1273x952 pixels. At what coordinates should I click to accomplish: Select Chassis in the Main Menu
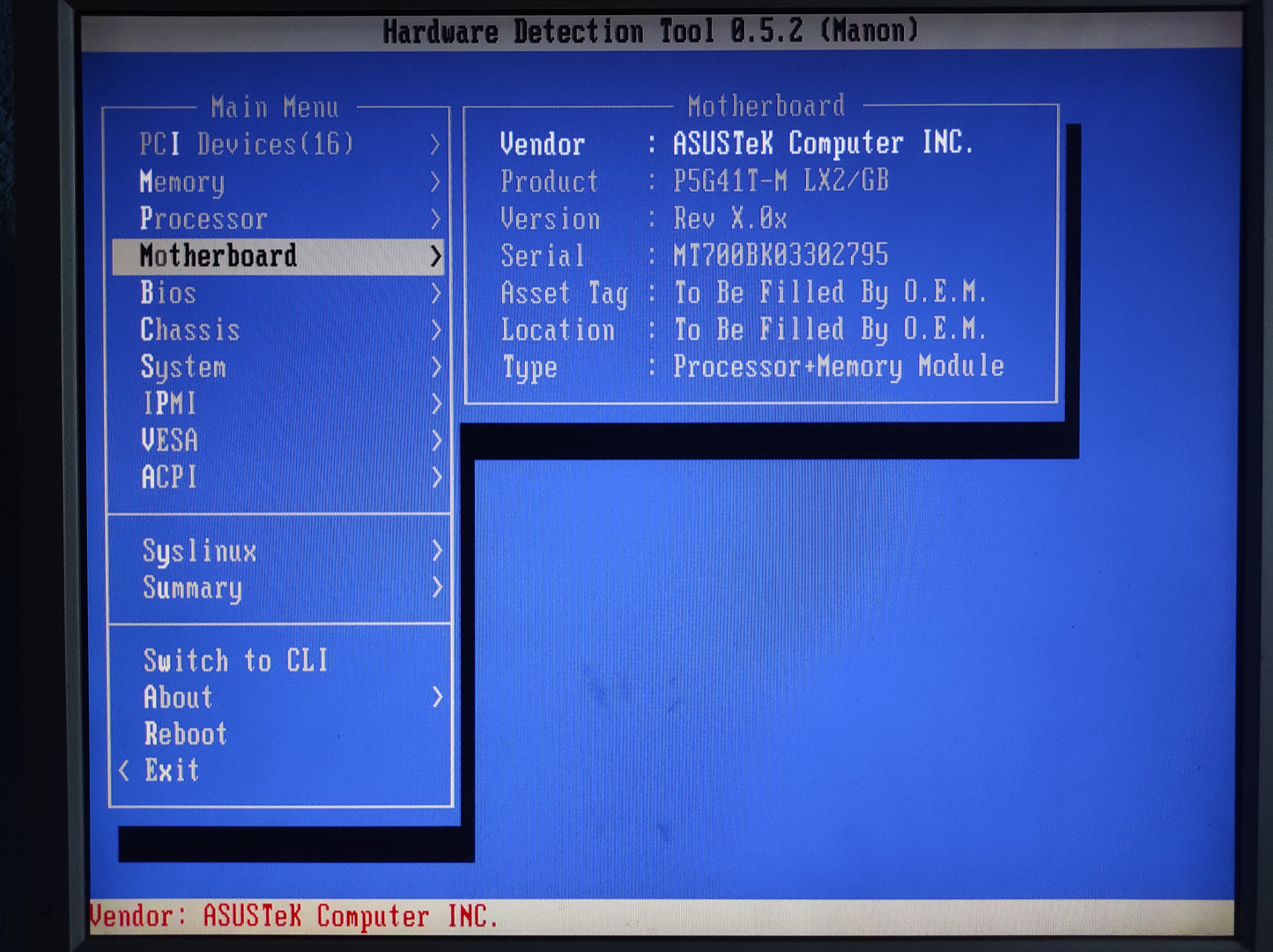click(x=190, y=330)
